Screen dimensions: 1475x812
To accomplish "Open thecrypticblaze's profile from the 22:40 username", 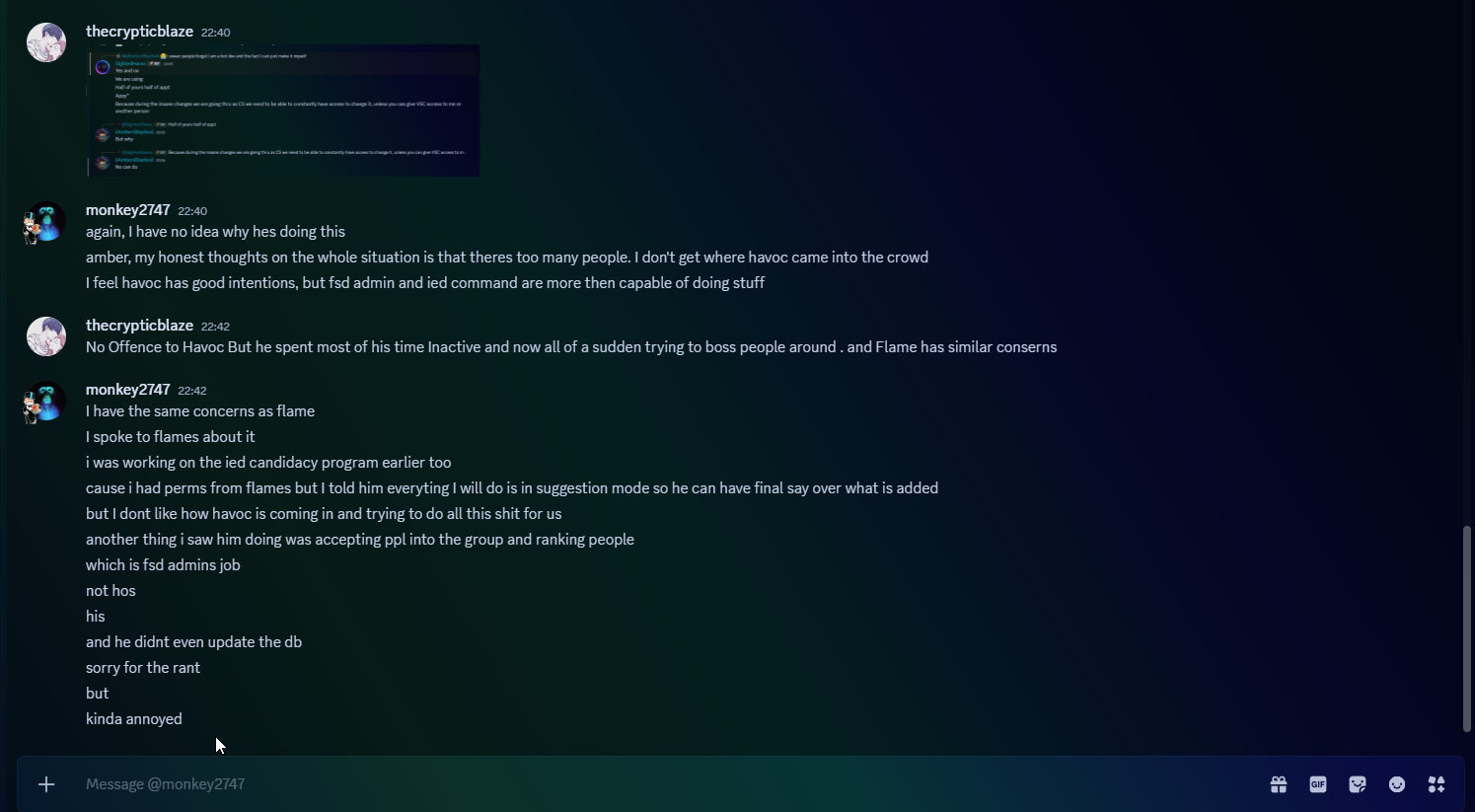I will (x=139, y=32).
